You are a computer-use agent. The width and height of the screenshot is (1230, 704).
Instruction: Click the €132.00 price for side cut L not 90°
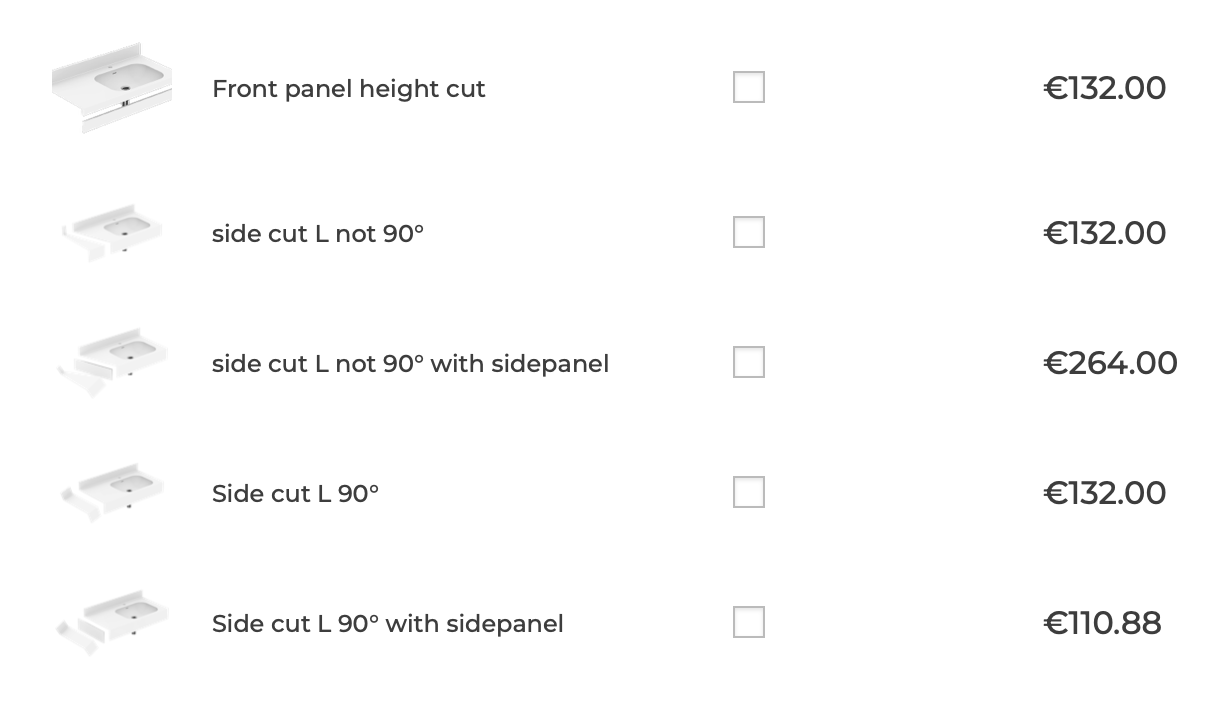click(x=1104, y=233)
